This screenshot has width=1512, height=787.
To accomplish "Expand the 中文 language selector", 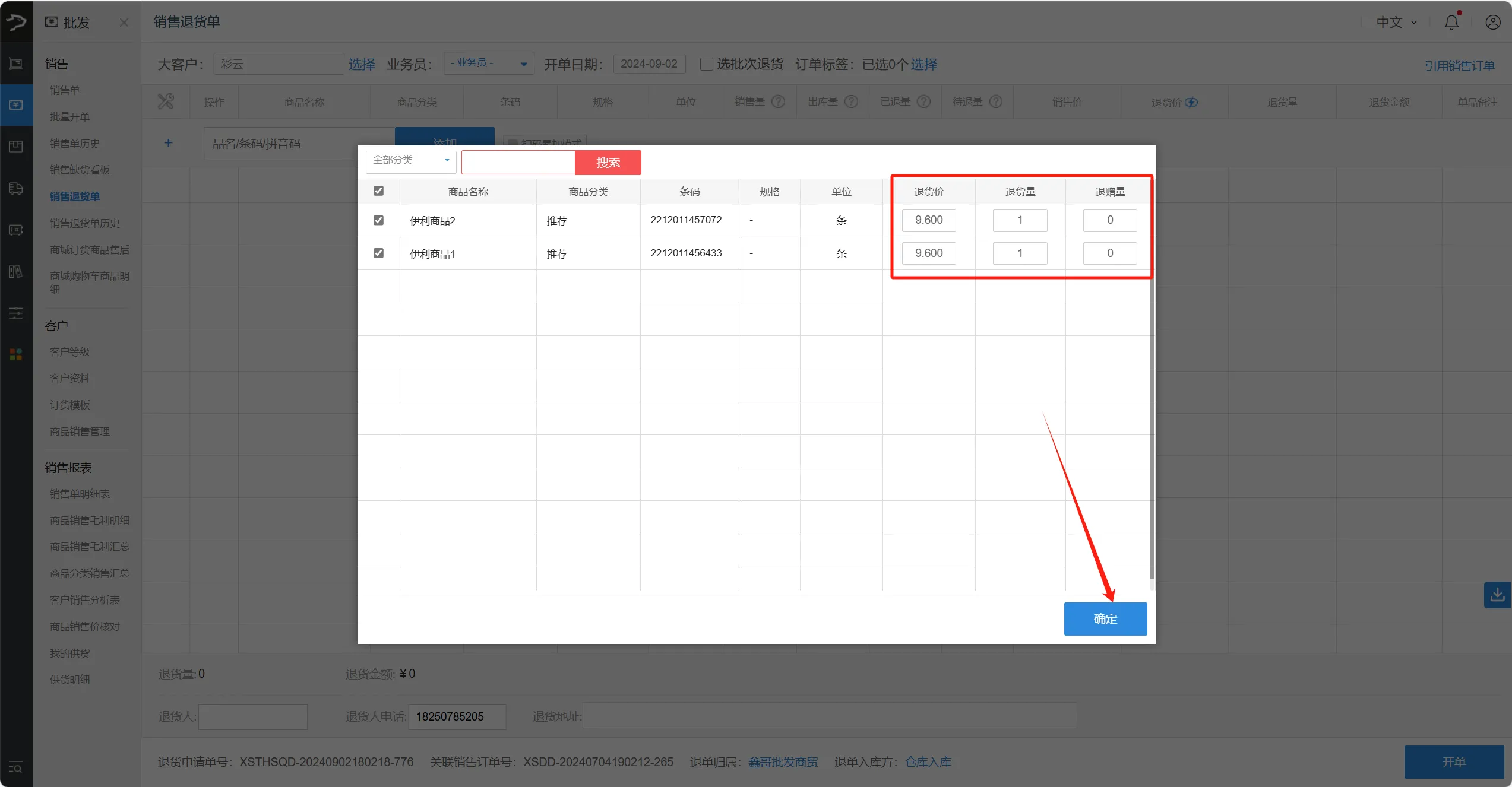I will pos(1396,23).
